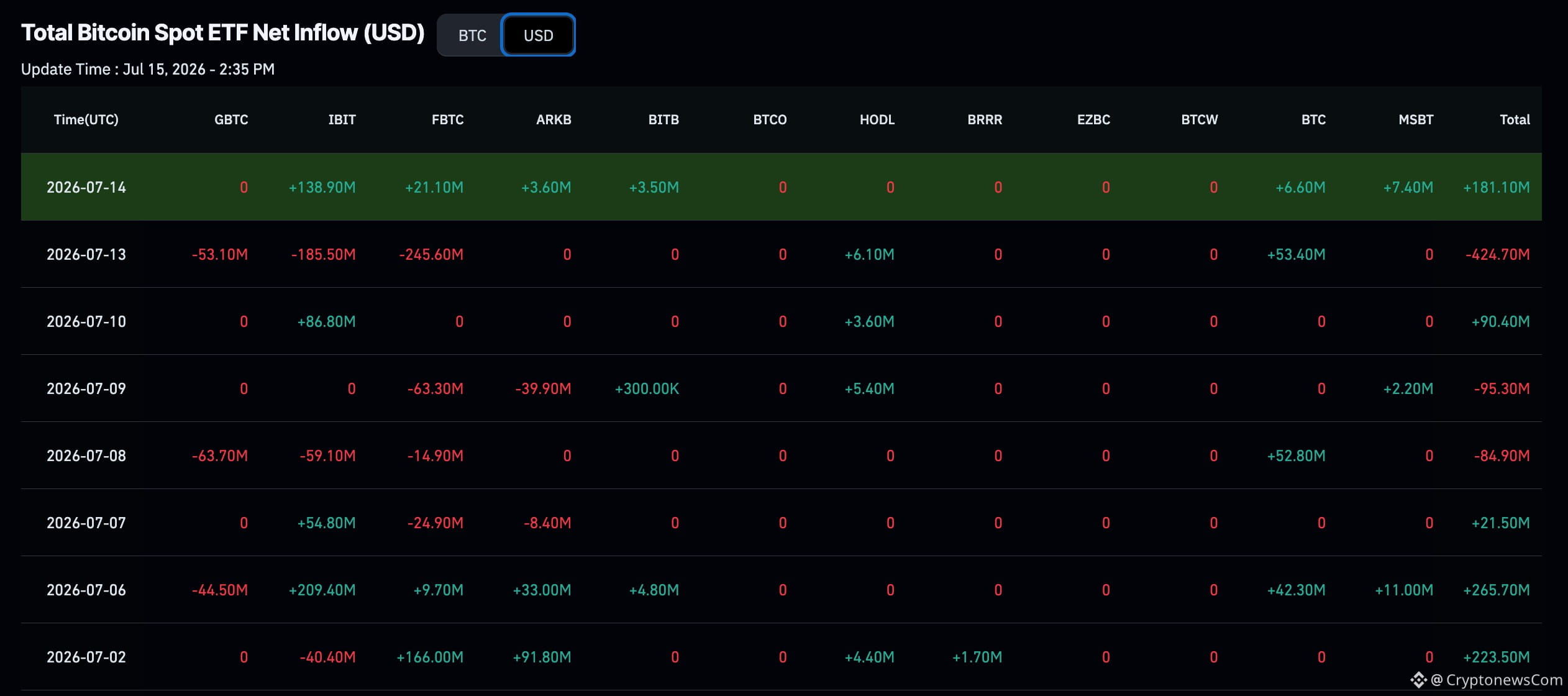Click IBIT value -185.50M

324,254
